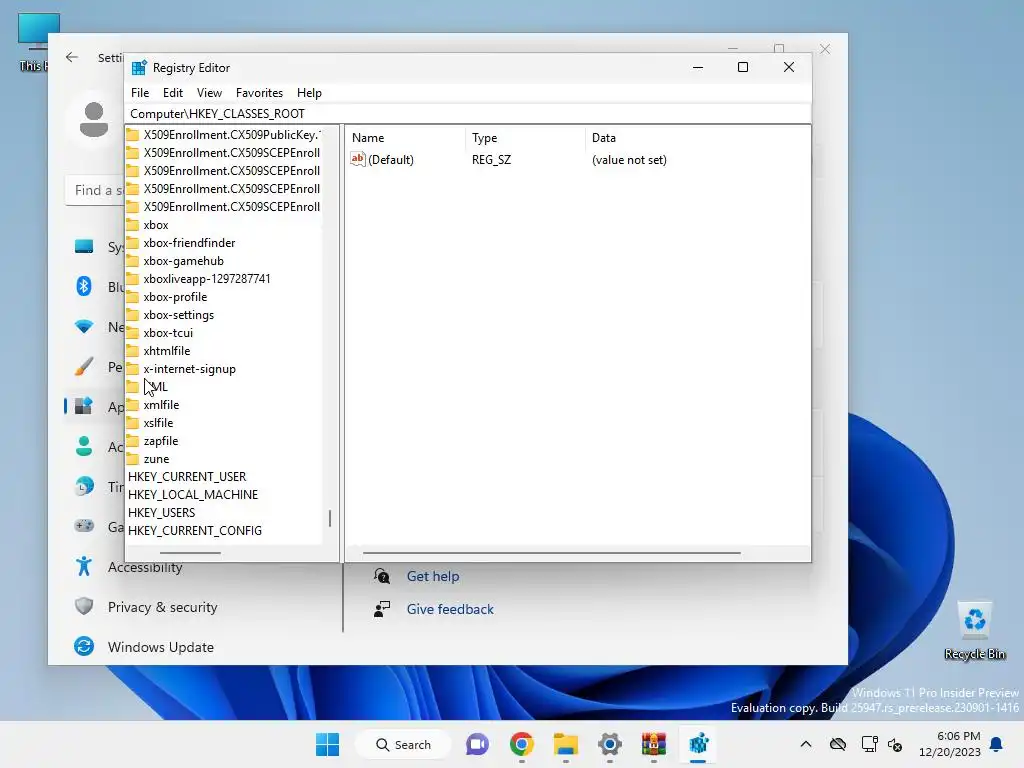Open Windows Update in Settings sidebar
Image resolution: width=1024 pixels, height=768 pixels.
[161, 647]
